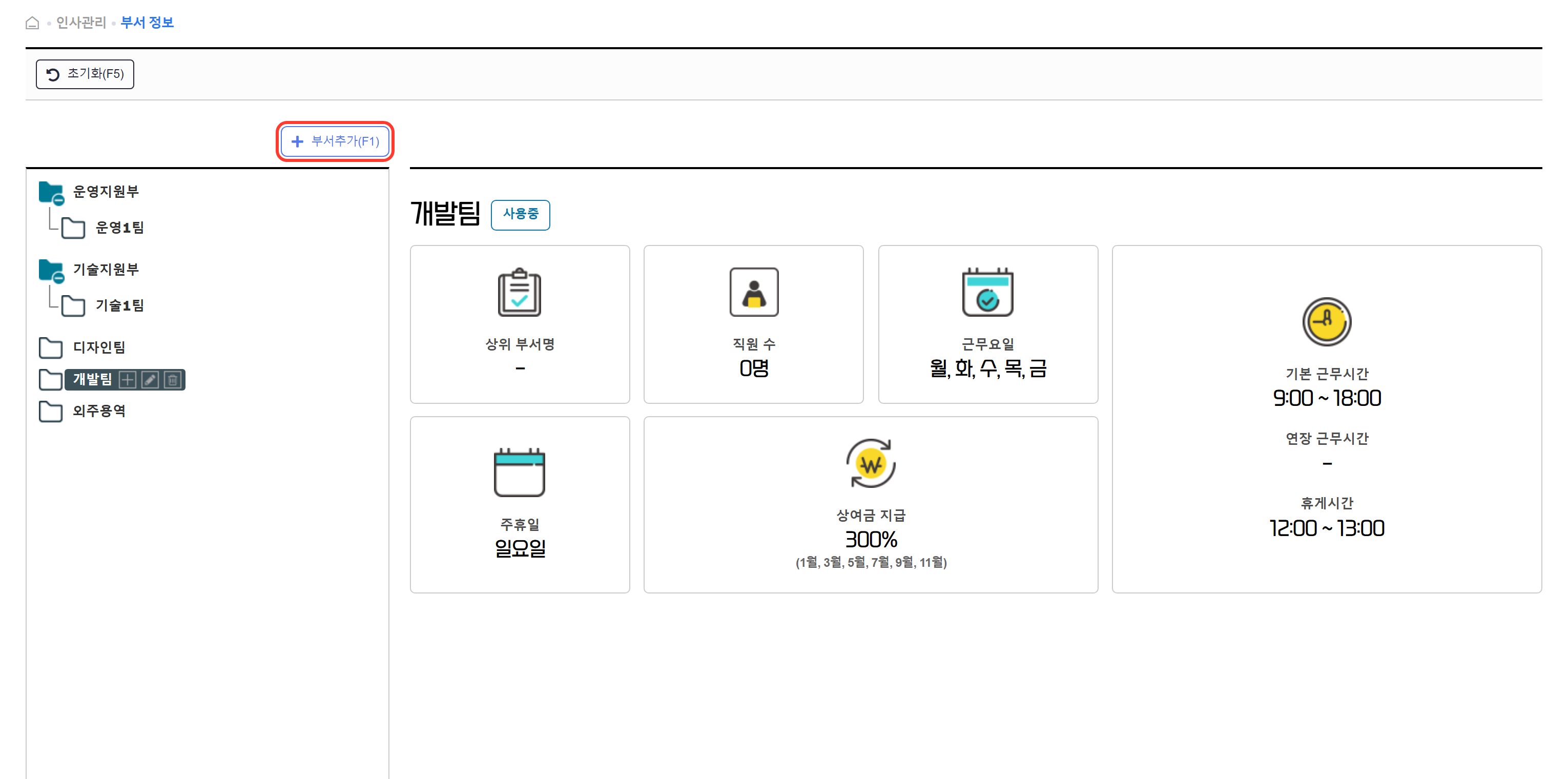Click the calendar check icon for 근무요일

[988, 292]
